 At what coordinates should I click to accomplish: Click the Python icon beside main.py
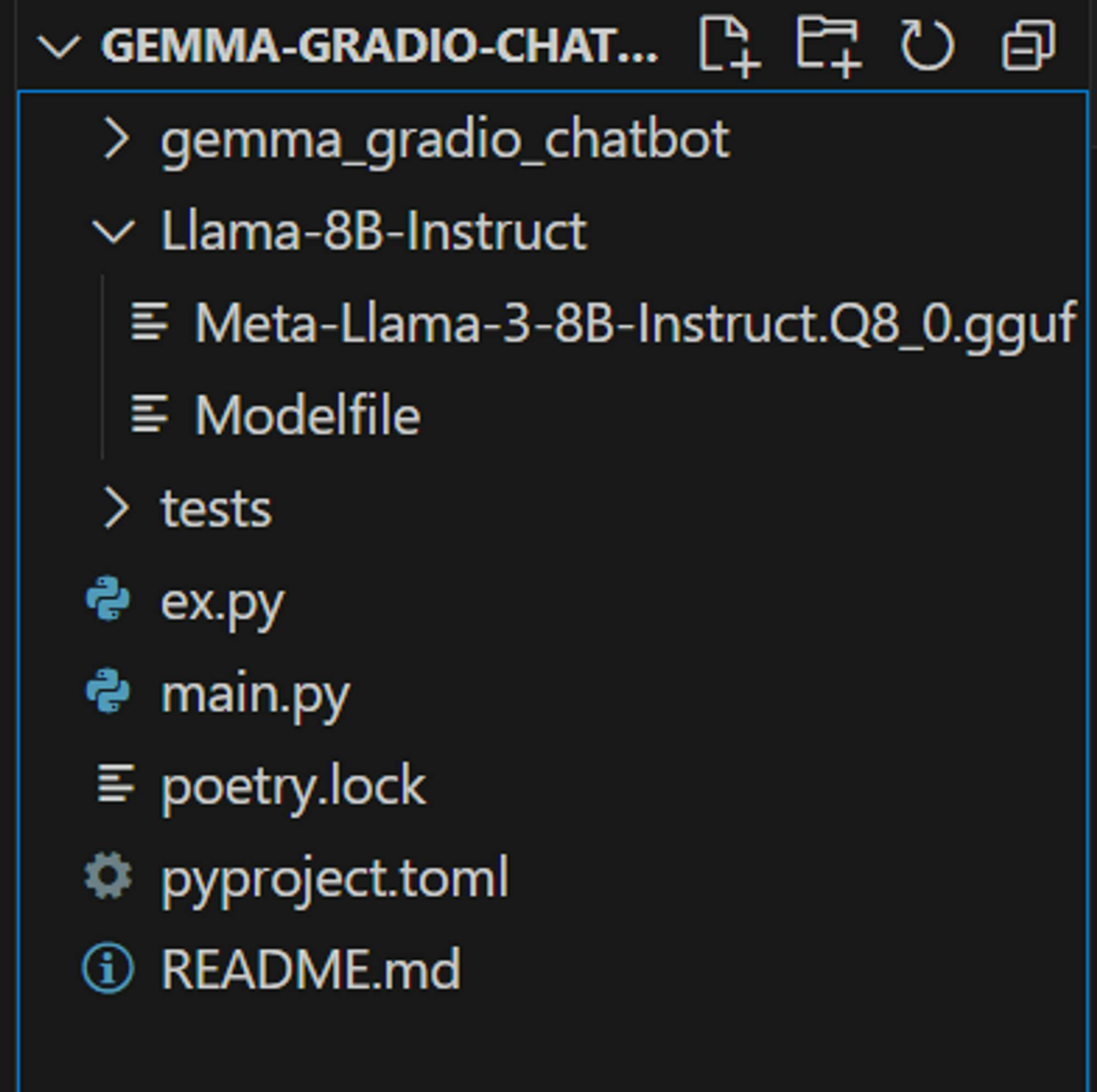coord(108,691)
